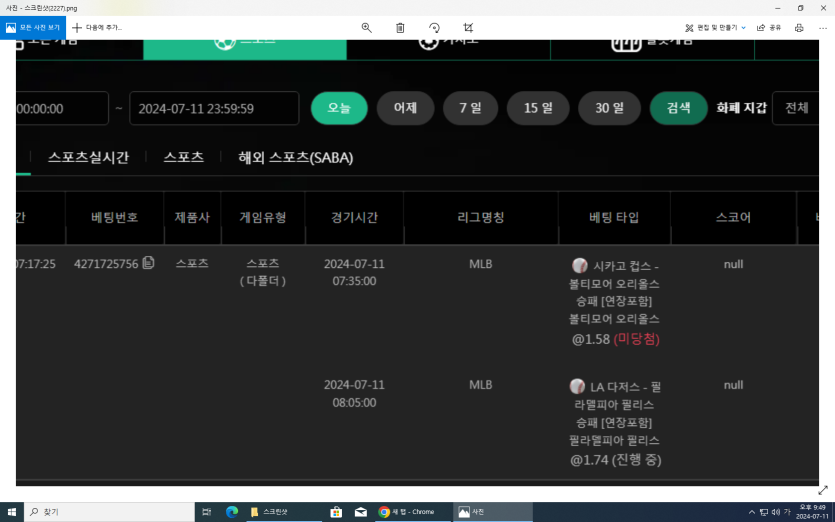Select the 어제 filter button
The height and width of the screenshot is (522, 835).
click(405, 108)
